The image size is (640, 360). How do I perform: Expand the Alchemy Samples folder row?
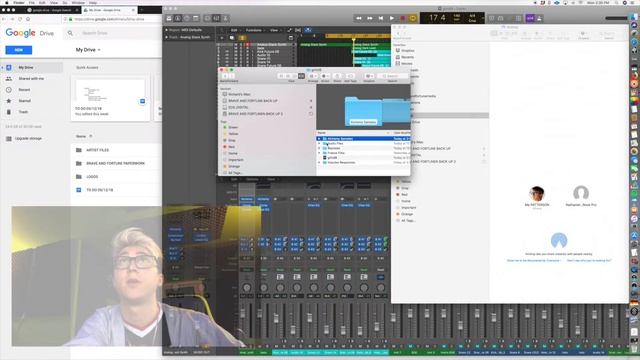point(319,139)
